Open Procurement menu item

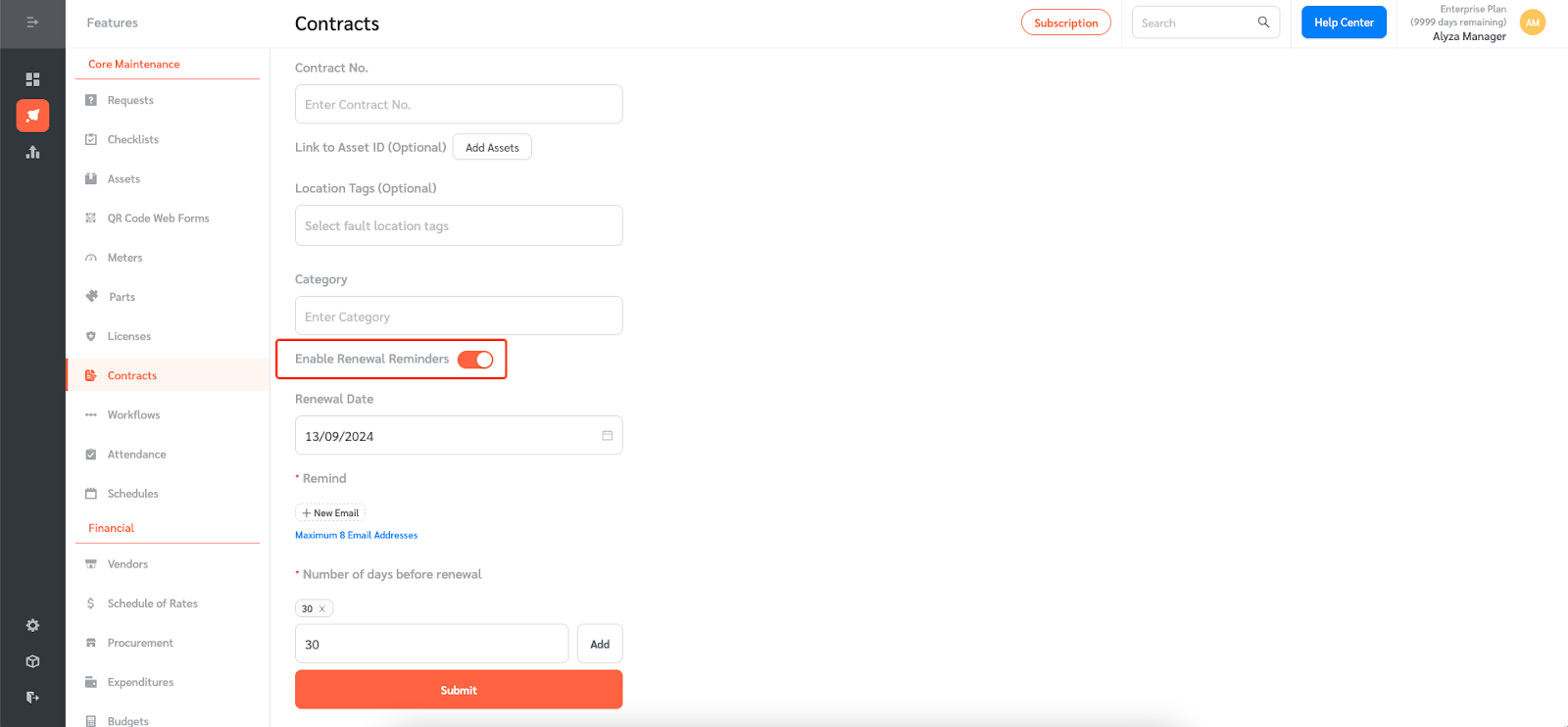140,643
